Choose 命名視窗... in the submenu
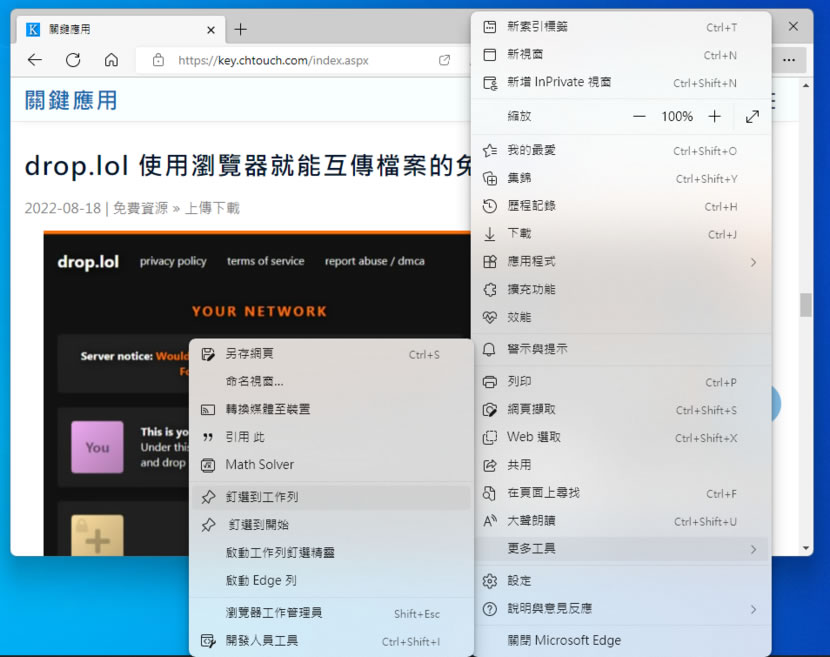This screenshot has height=657, width=830. click(x=331, y=382)
